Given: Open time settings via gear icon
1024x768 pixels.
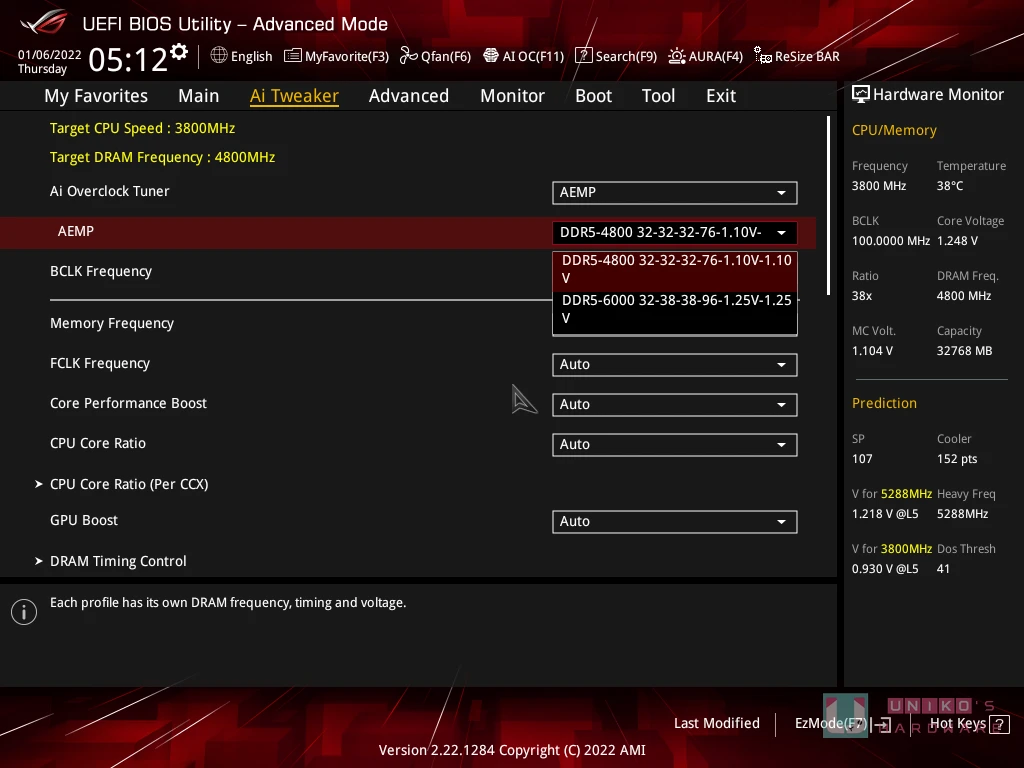Looking at the screenshot, I should click(179, 52).
